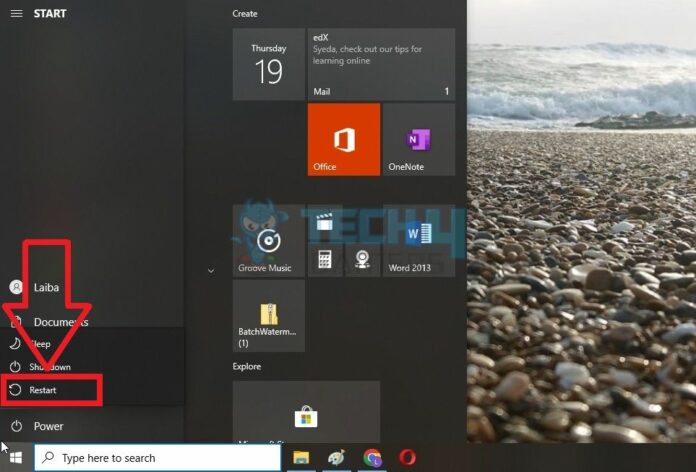
Task: Open File Explorer from the taskbar
Action: pyautogui.click(x=300, y=458)
